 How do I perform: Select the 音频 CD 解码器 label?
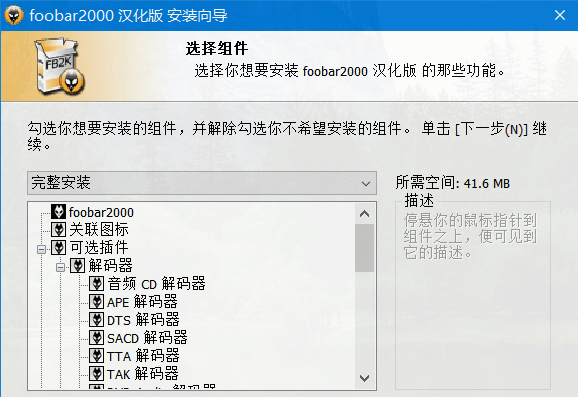point(156,284)
